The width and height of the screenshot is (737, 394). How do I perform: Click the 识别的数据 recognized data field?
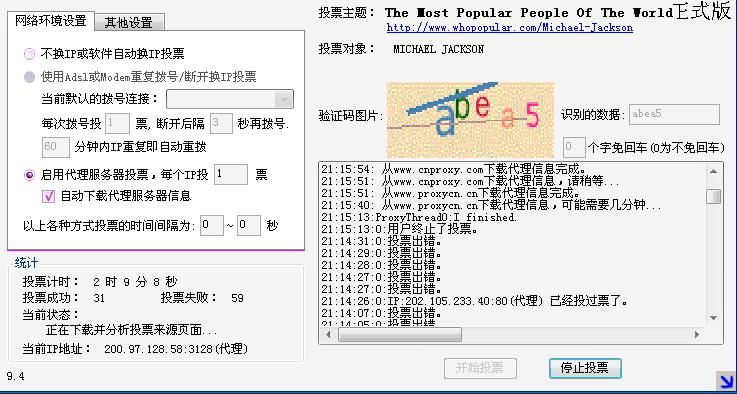pos(674,114)
